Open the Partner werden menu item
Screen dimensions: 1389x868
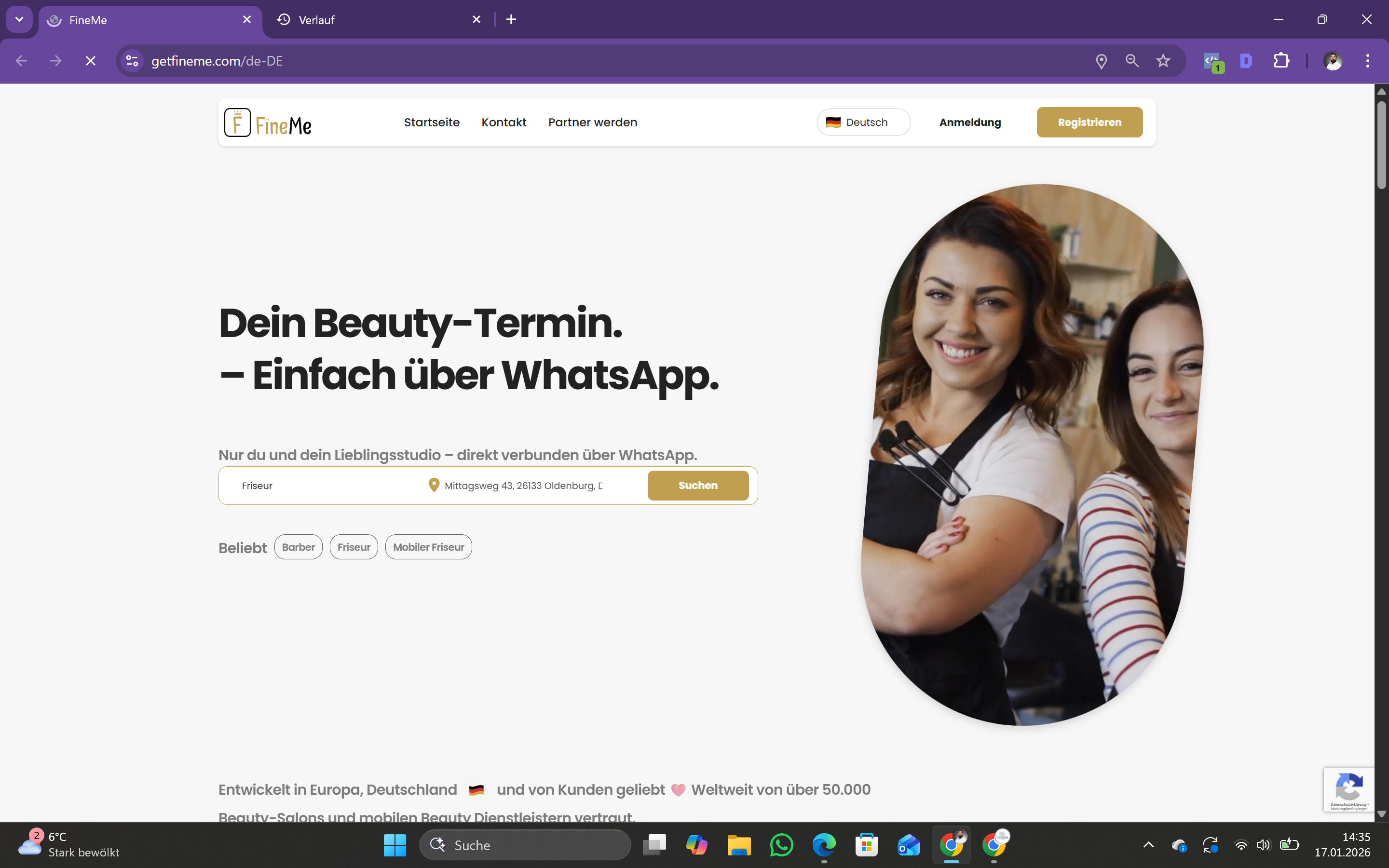[592, 122]
